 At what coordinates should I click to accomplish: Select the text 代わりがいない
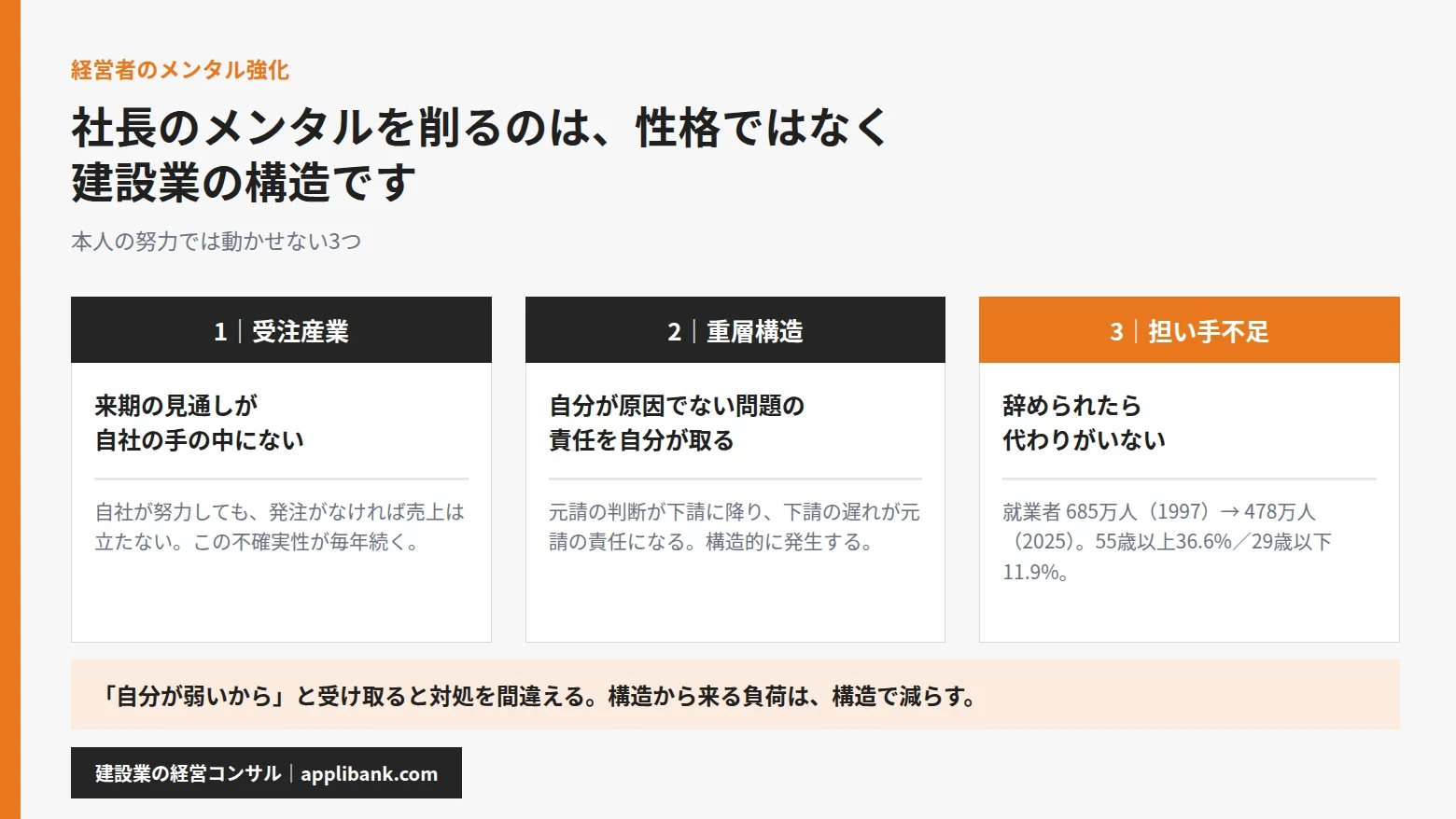pyautogui.click(x=1084, y=440)
